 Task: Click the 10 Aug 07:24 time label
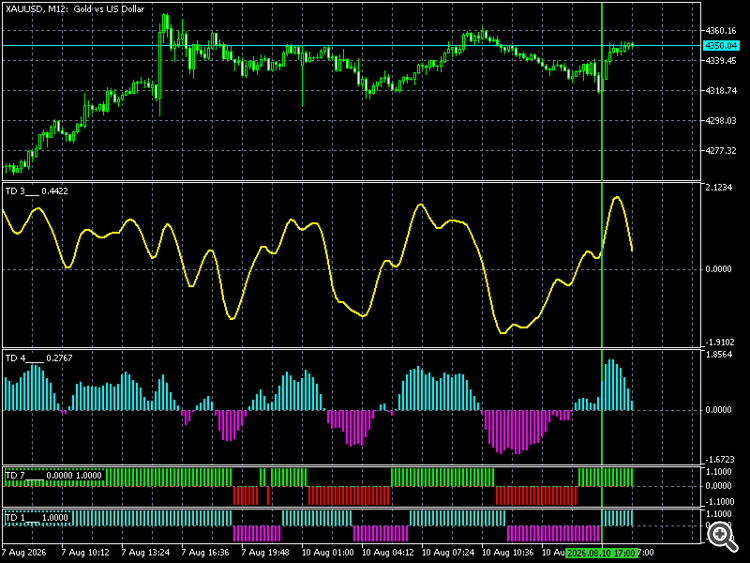[x=448, y=553]
